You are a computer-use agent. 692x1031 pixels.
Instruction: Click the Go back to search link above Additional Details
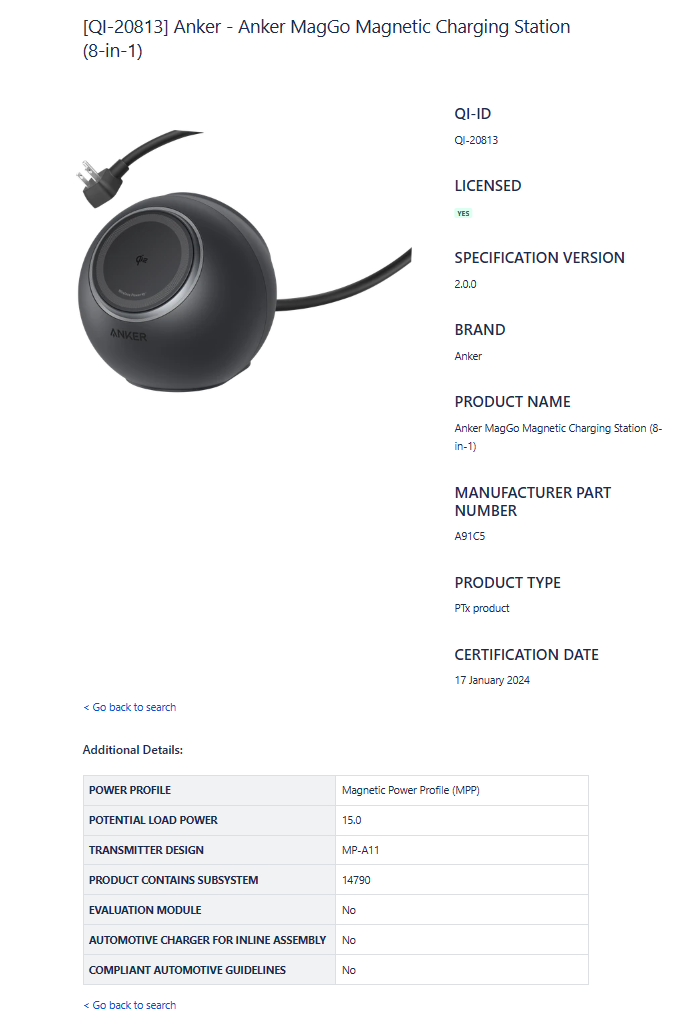[x=129, y=707]
